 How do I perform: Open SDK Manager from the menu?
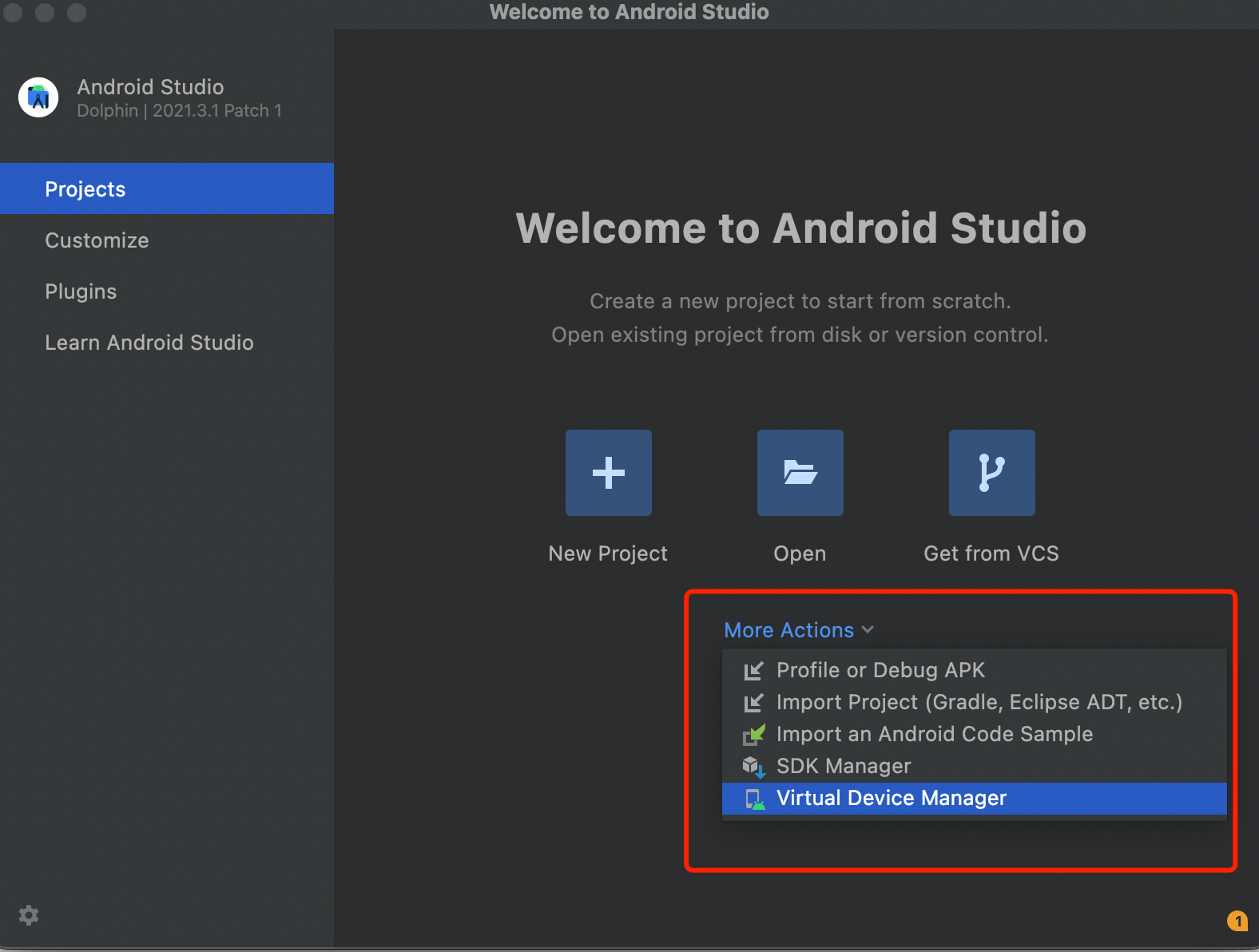point(974,766)
